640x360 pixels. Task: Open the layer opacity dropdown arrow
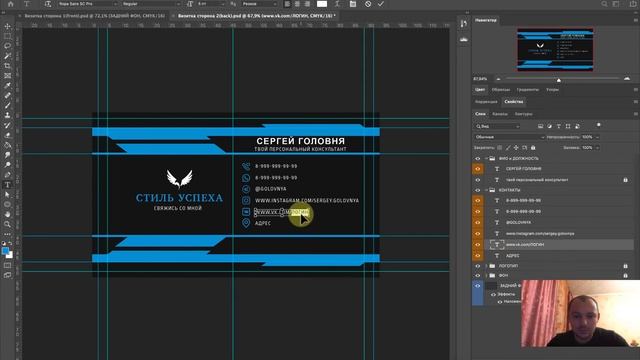[597, 137]
